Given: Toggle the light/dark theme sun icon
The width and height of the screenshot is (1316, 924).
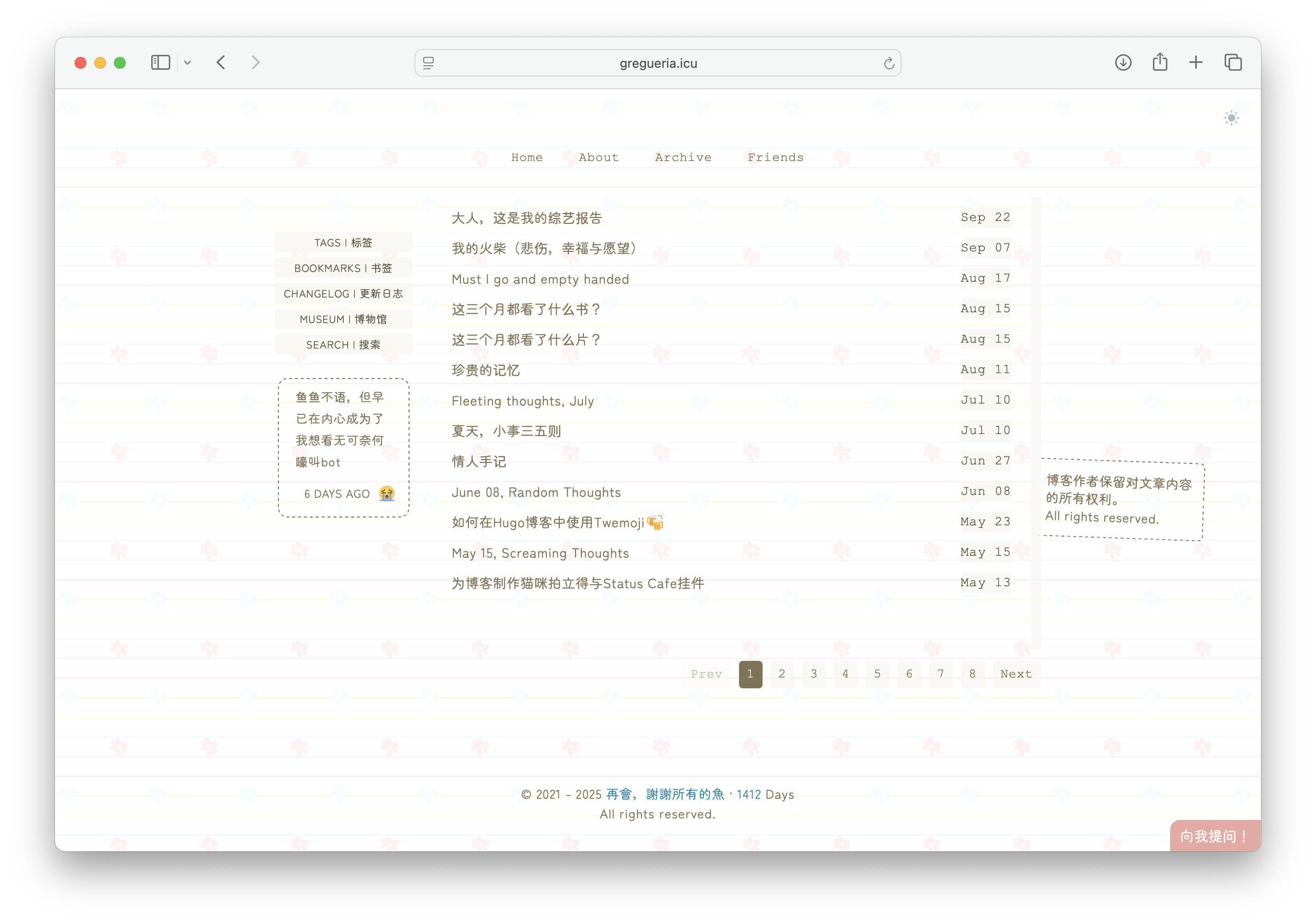Looking at the screenshot, I should [x=1231, y=118].
